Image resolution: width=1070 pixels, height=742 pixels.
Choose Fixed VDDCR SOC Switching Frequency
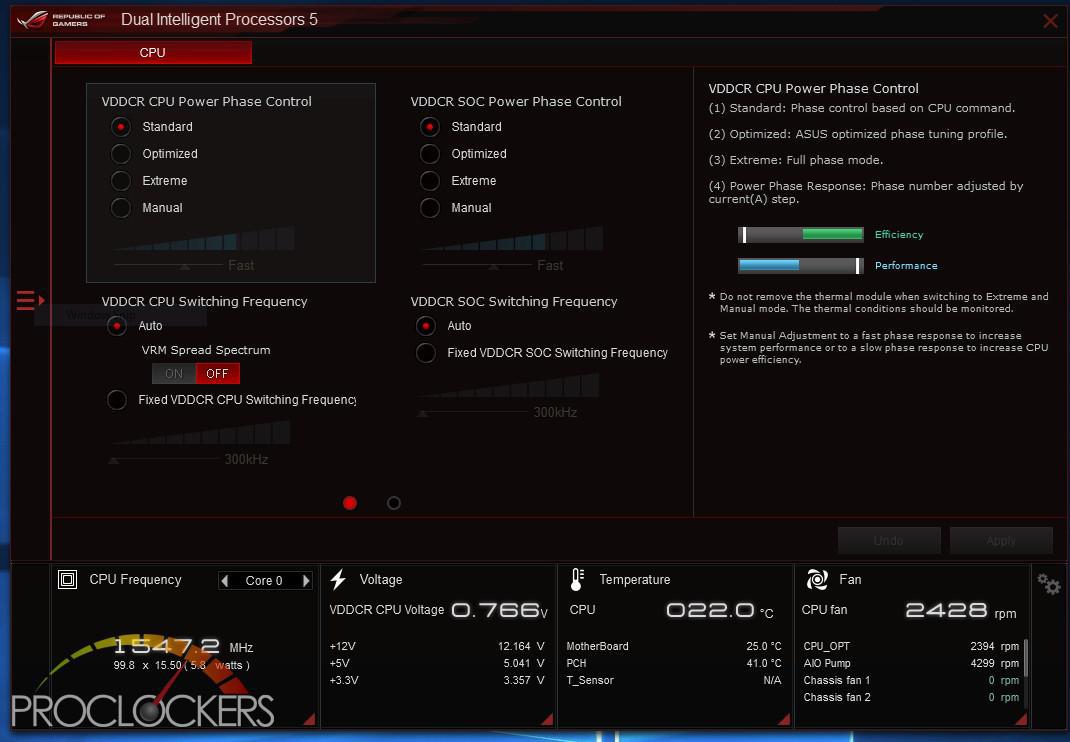click(x=426, y=353)
